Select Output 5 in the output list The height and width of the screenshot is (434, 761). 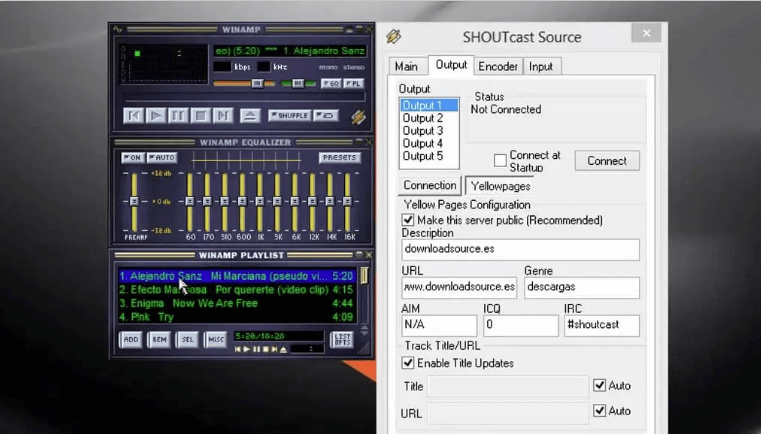[429, 156]
